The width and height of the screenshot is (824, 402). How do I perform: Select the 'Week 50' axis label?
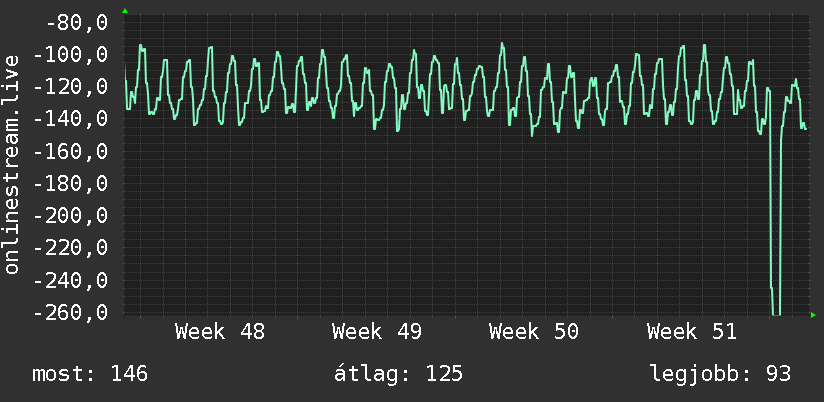tap(534, 332)
